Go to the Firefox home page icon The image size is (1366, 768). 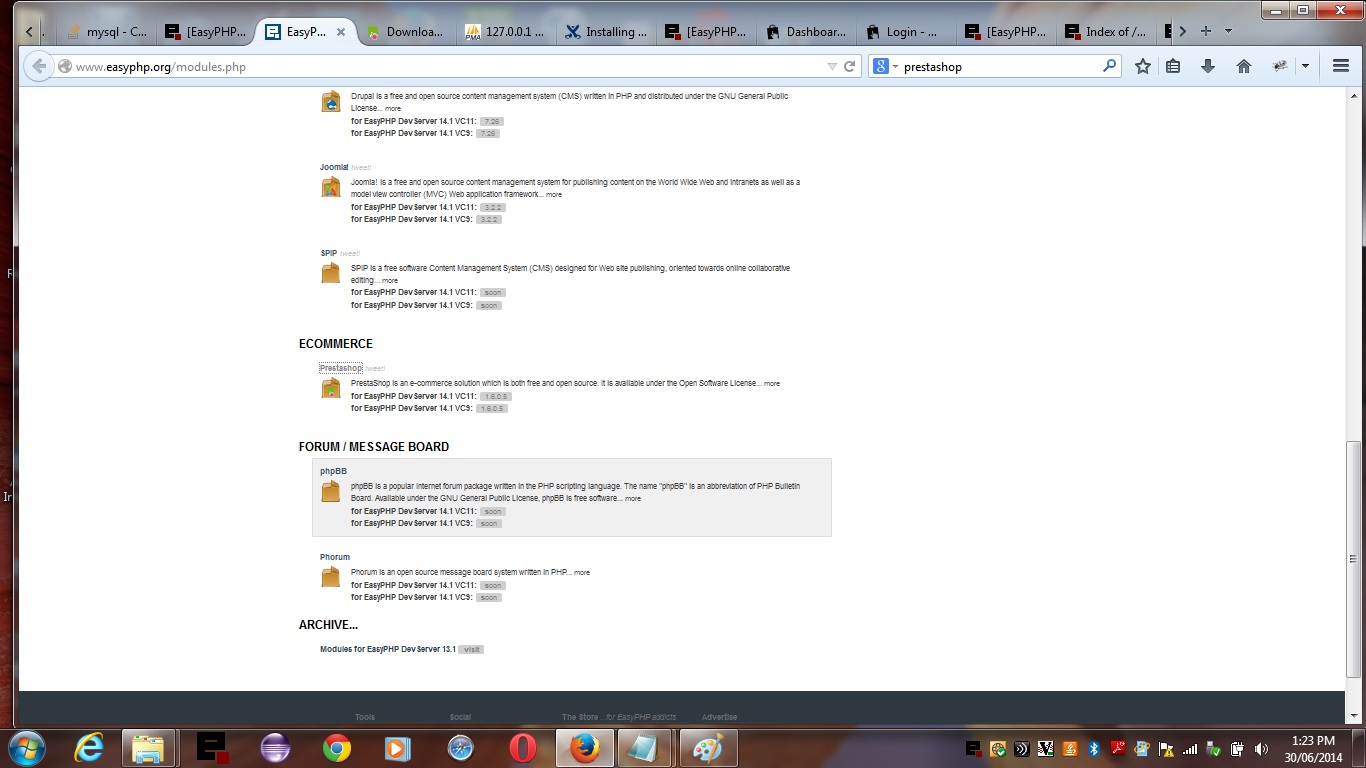point(1244,66)
